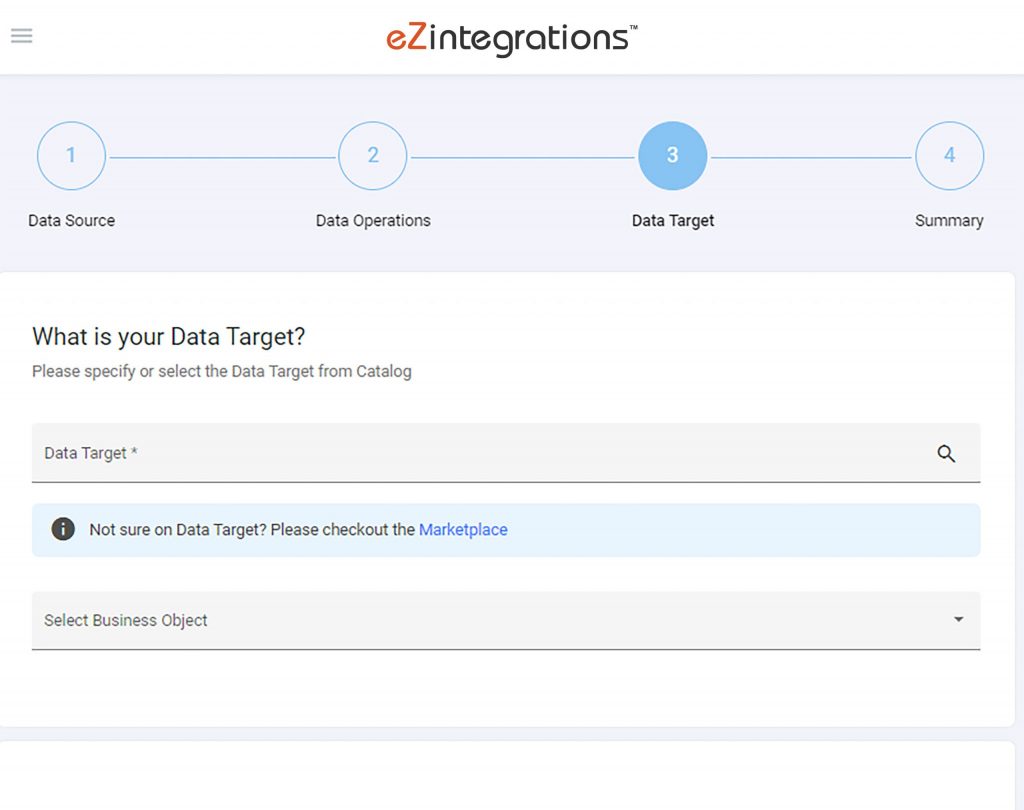Click the Summary step label
This screenshot has height=810, width=1024.
point(949,221)
